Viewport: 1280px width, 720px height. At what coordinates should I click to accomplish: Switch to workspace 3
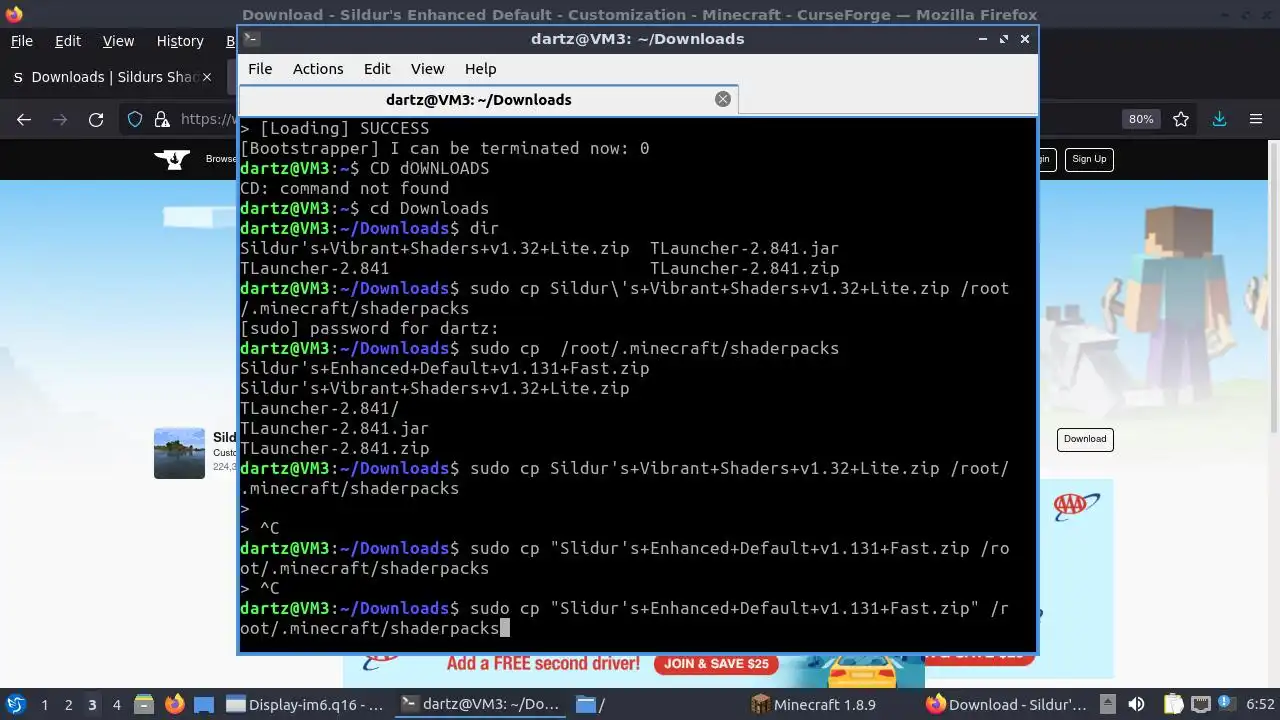[92, 705]
